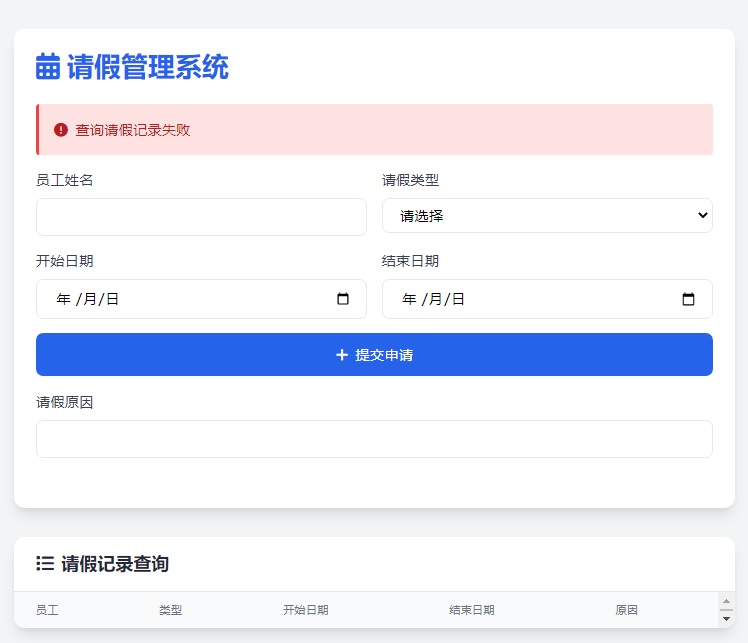Click the 开始日期 column header in table
748x643 pixels.
[305, 610]
